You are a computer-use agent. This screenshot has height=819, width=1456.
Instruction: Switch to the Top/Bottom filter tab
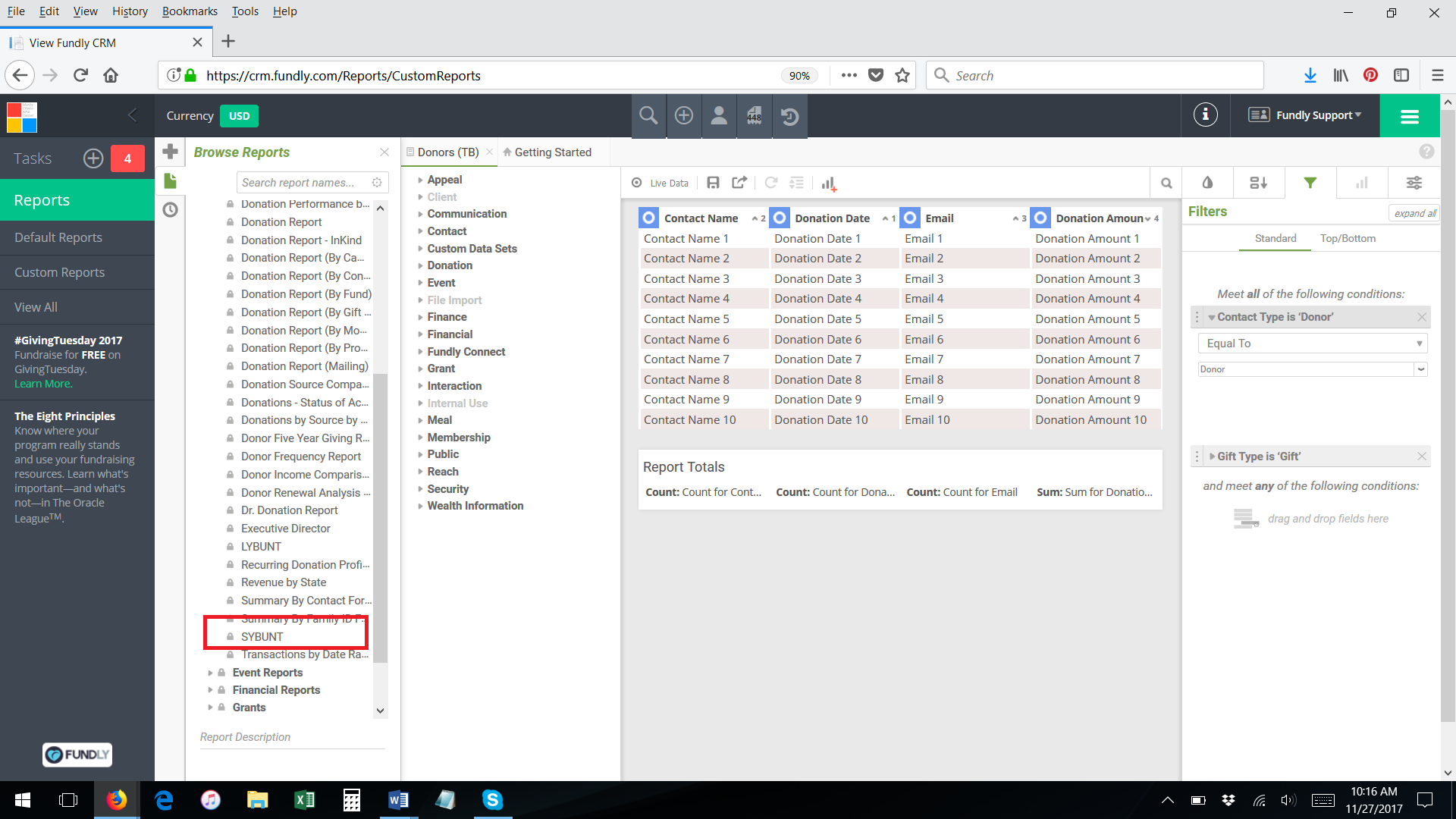point(1347,238)
